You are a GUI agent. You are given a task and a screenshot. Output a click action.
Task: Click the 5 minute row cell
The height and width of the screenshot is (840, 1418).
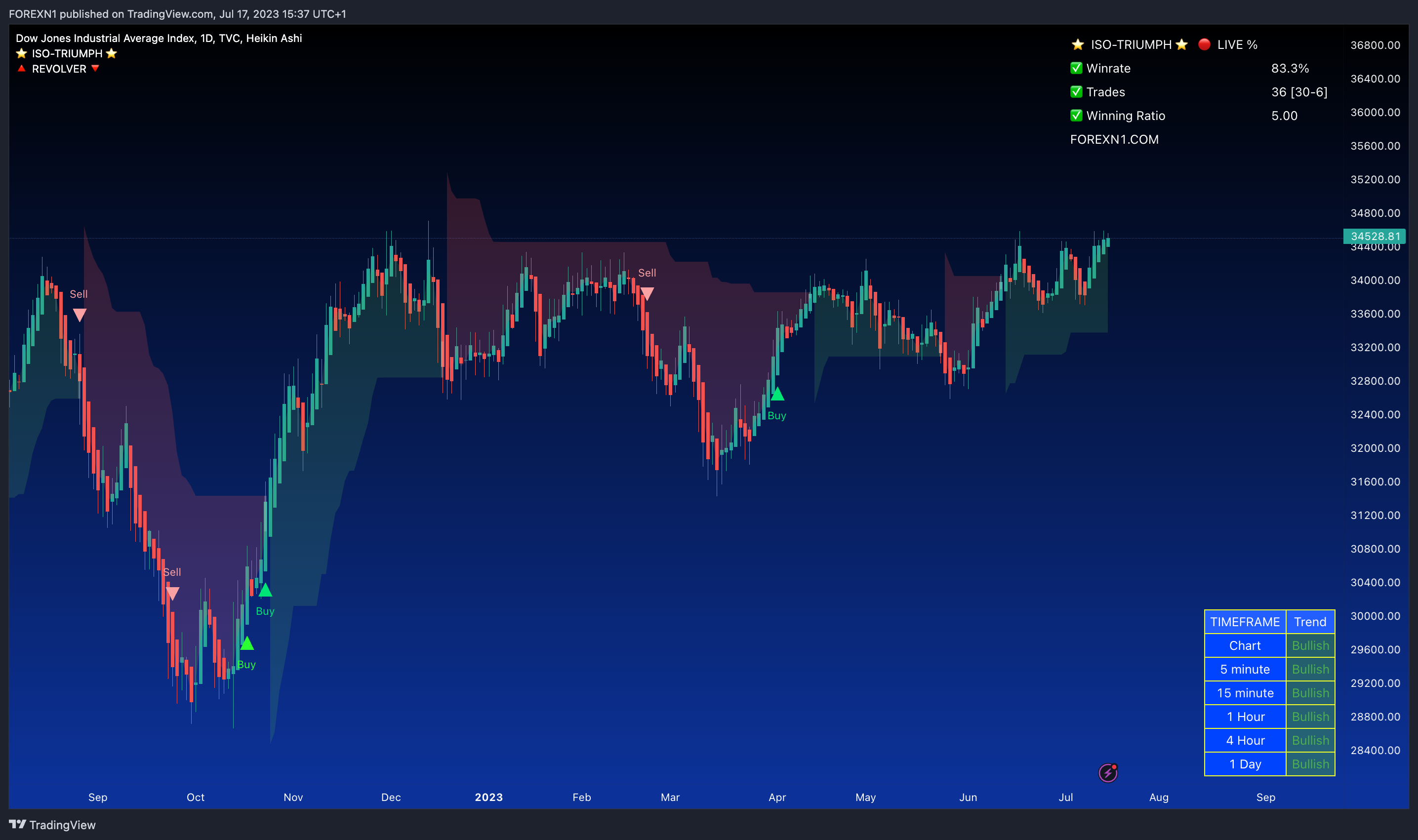pos(1245,669)
